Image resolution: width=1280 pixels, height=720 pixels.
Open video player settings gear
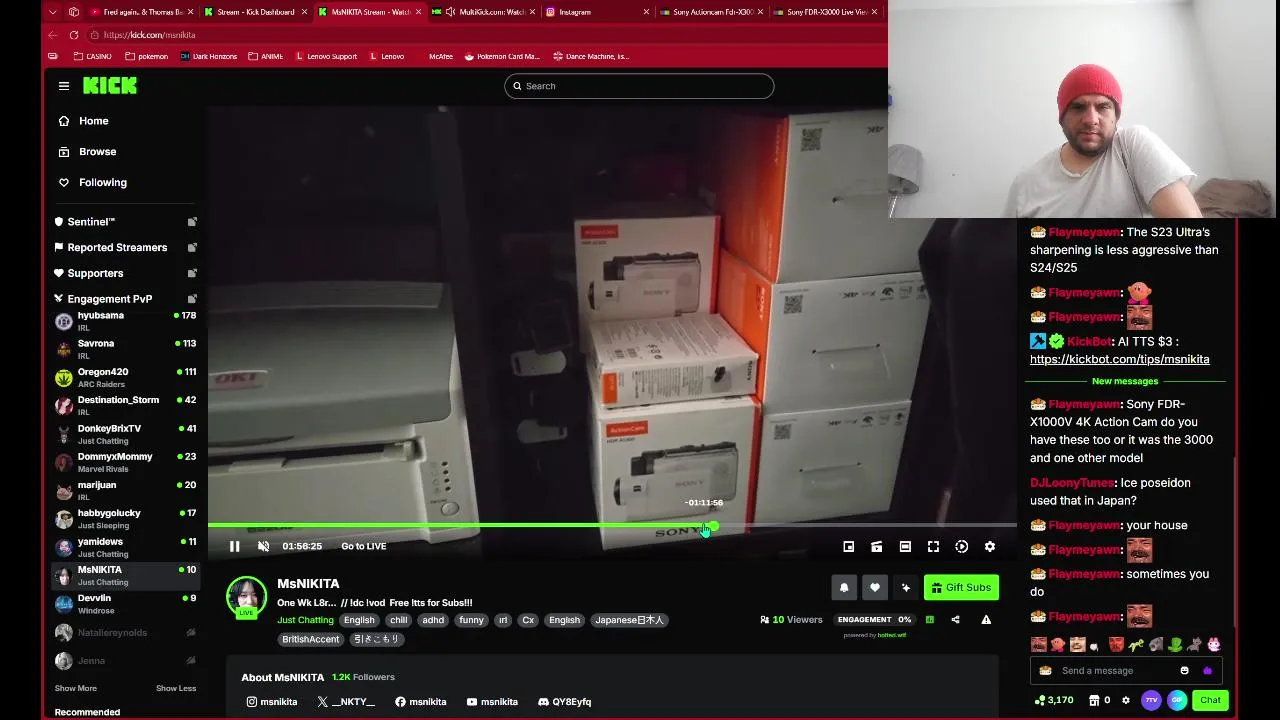click(x=990, y=547)
